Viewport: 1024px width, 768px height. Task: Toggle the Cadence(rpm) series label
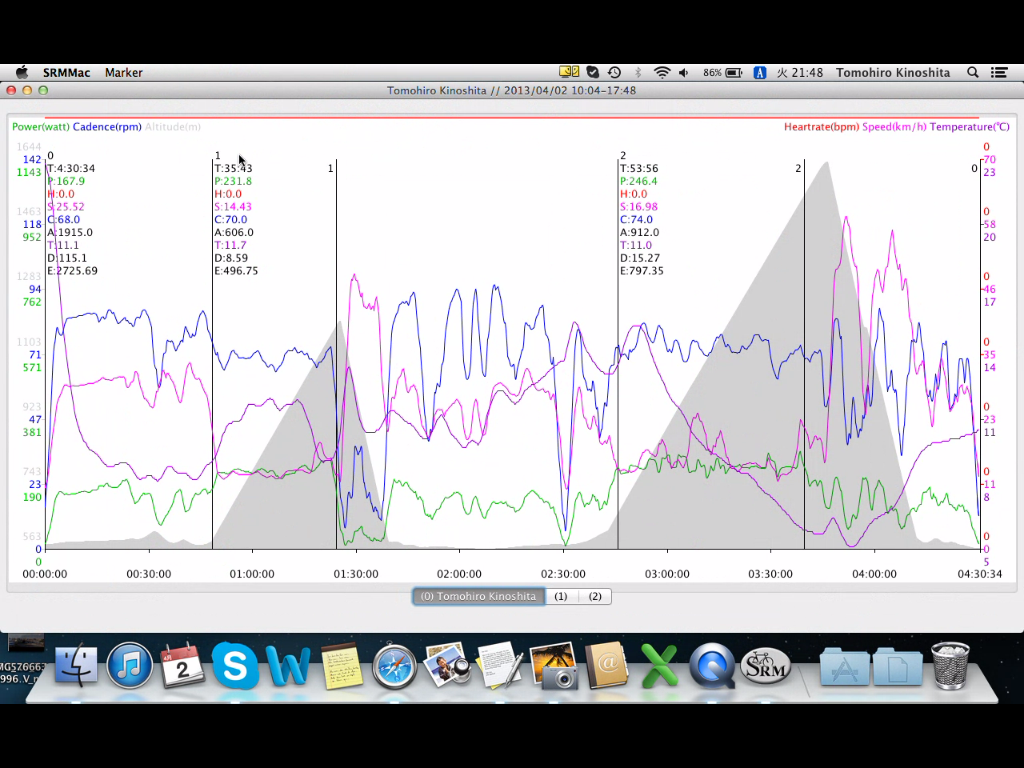point(107,127)
